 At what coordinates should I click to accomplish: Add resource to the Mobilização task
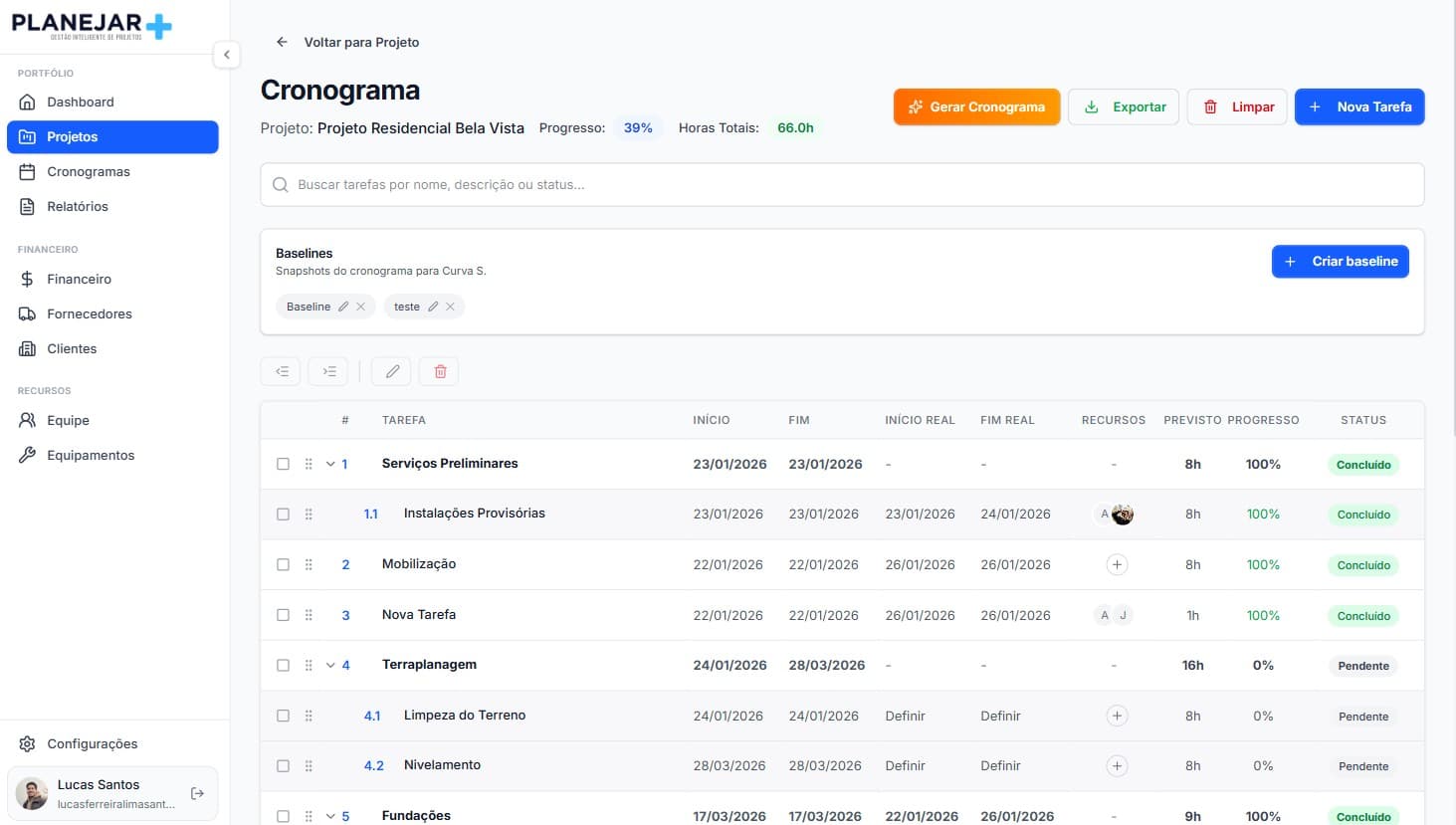[1117, 564]
